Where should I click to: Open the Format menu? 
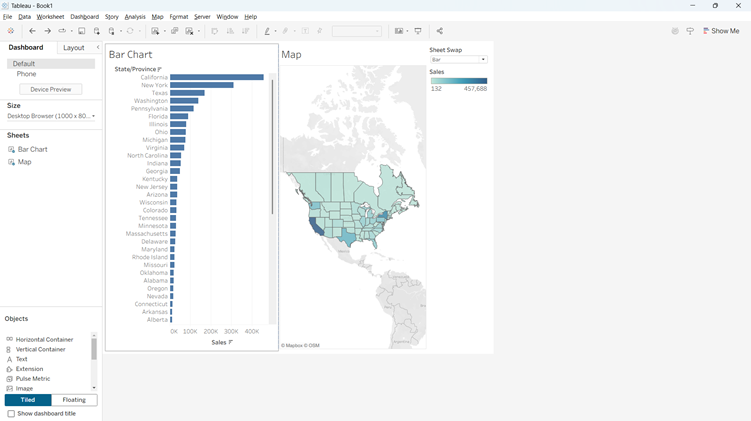point(179,17)
